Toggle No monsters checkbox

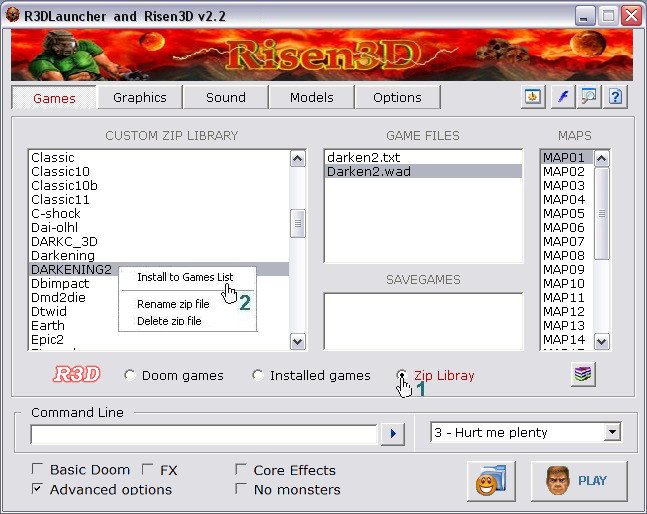click(x=241, y=489)
